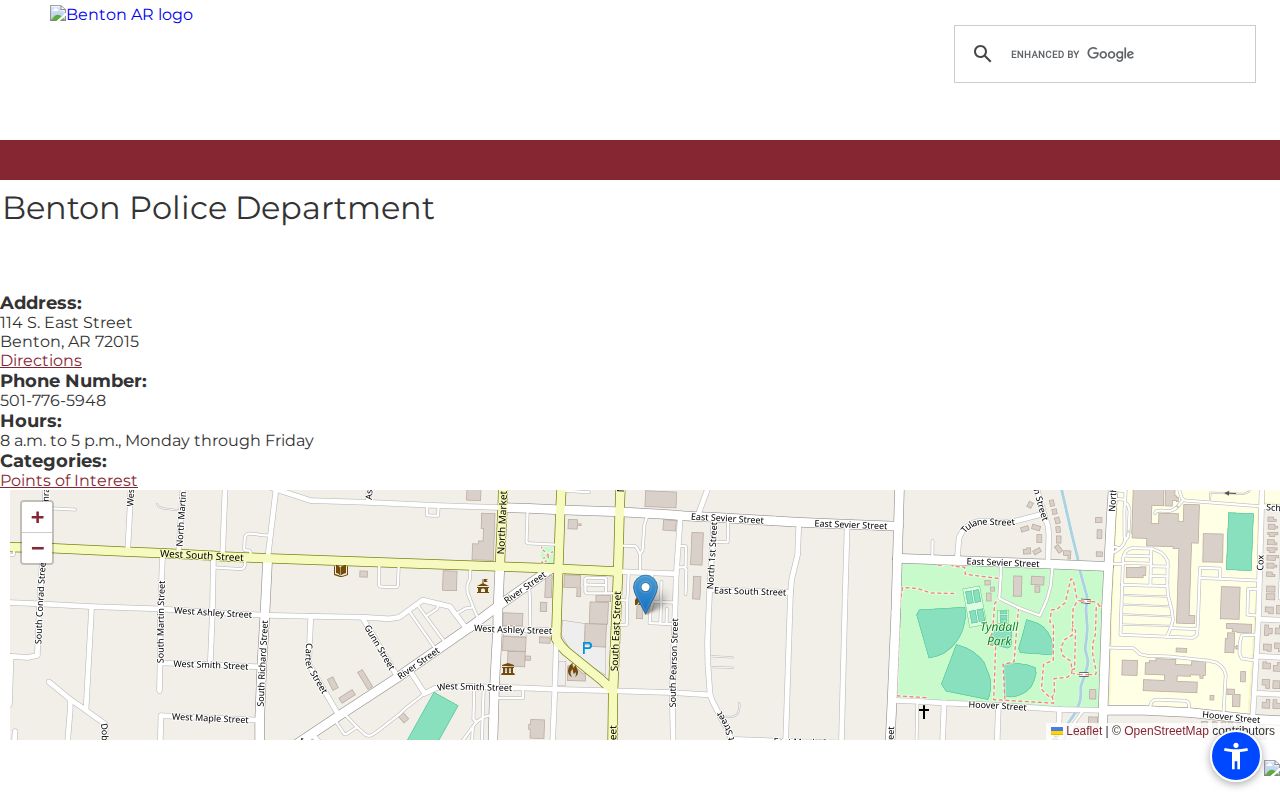Click the search magnifier icon
Image resolution: width=1280 pixels, height=800 pixels.
coord(983,54)
